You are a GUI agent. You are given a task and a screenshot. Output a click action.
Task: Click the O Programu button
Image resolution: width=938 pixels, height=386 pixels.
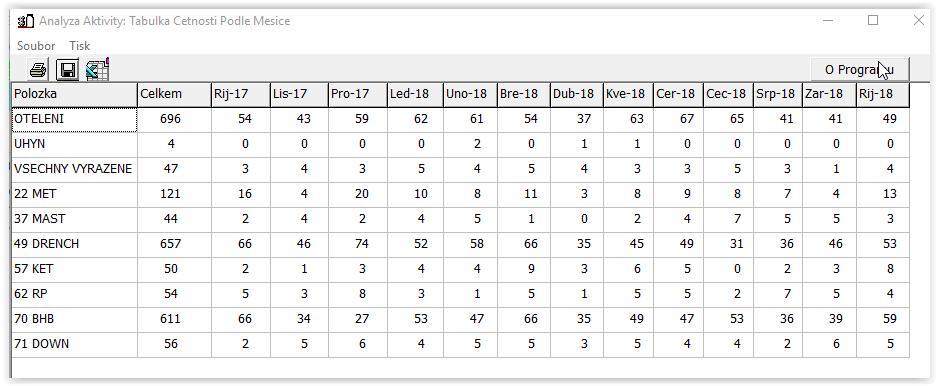pos(860,70)
